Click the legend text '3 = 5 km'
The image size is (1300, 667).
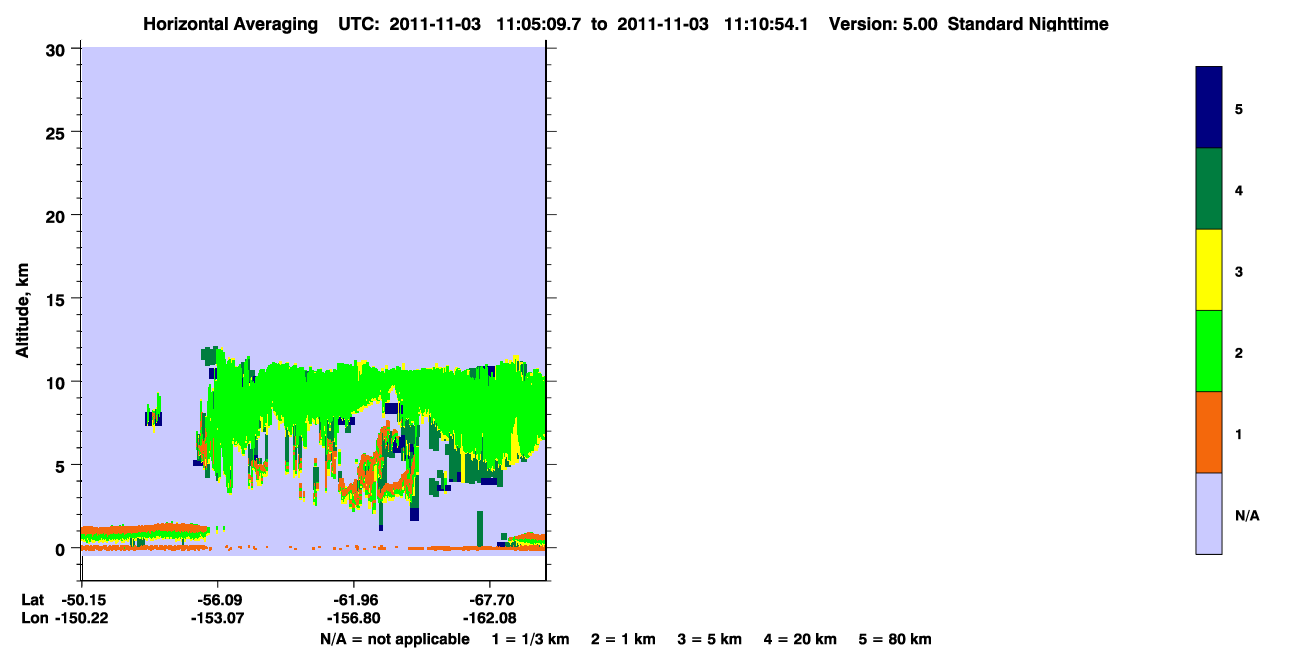click(709, 639)
